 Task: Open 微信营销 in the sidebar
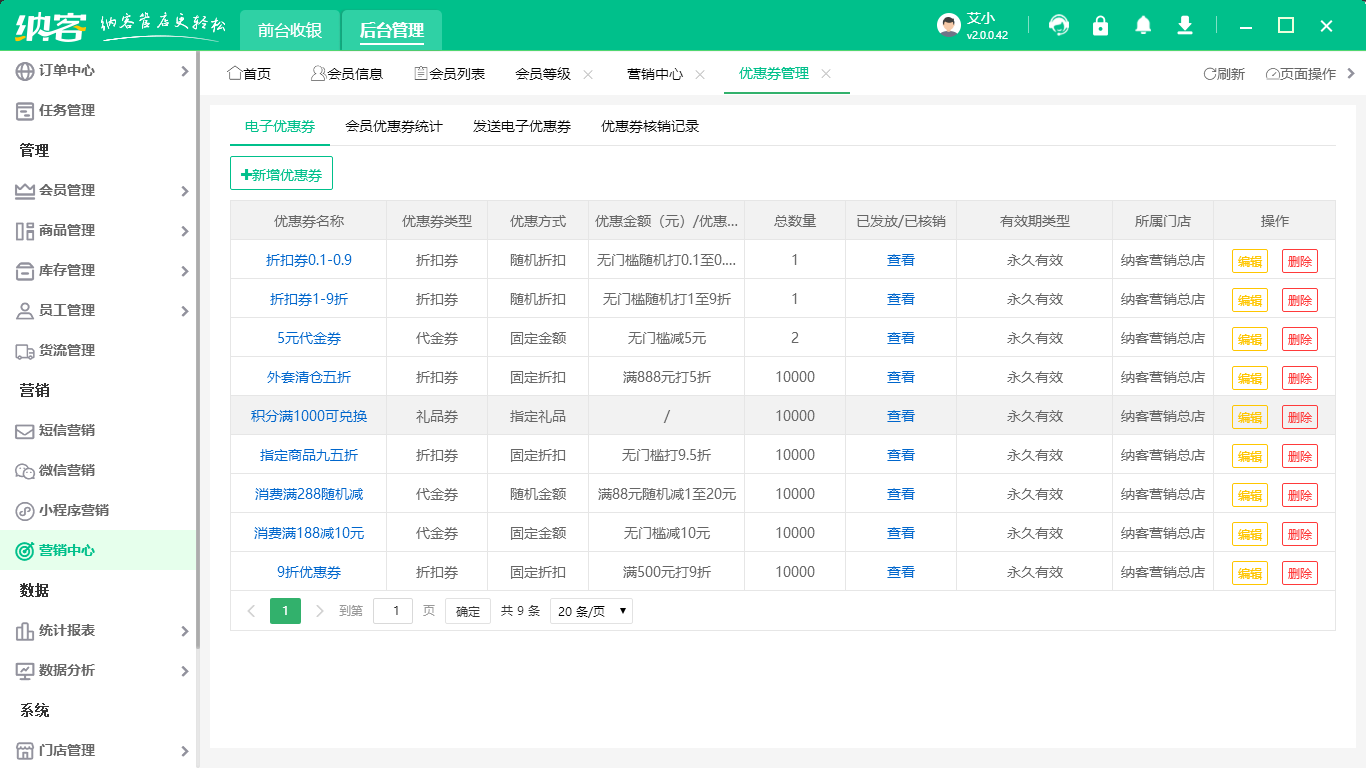click(x=67, y=470)
